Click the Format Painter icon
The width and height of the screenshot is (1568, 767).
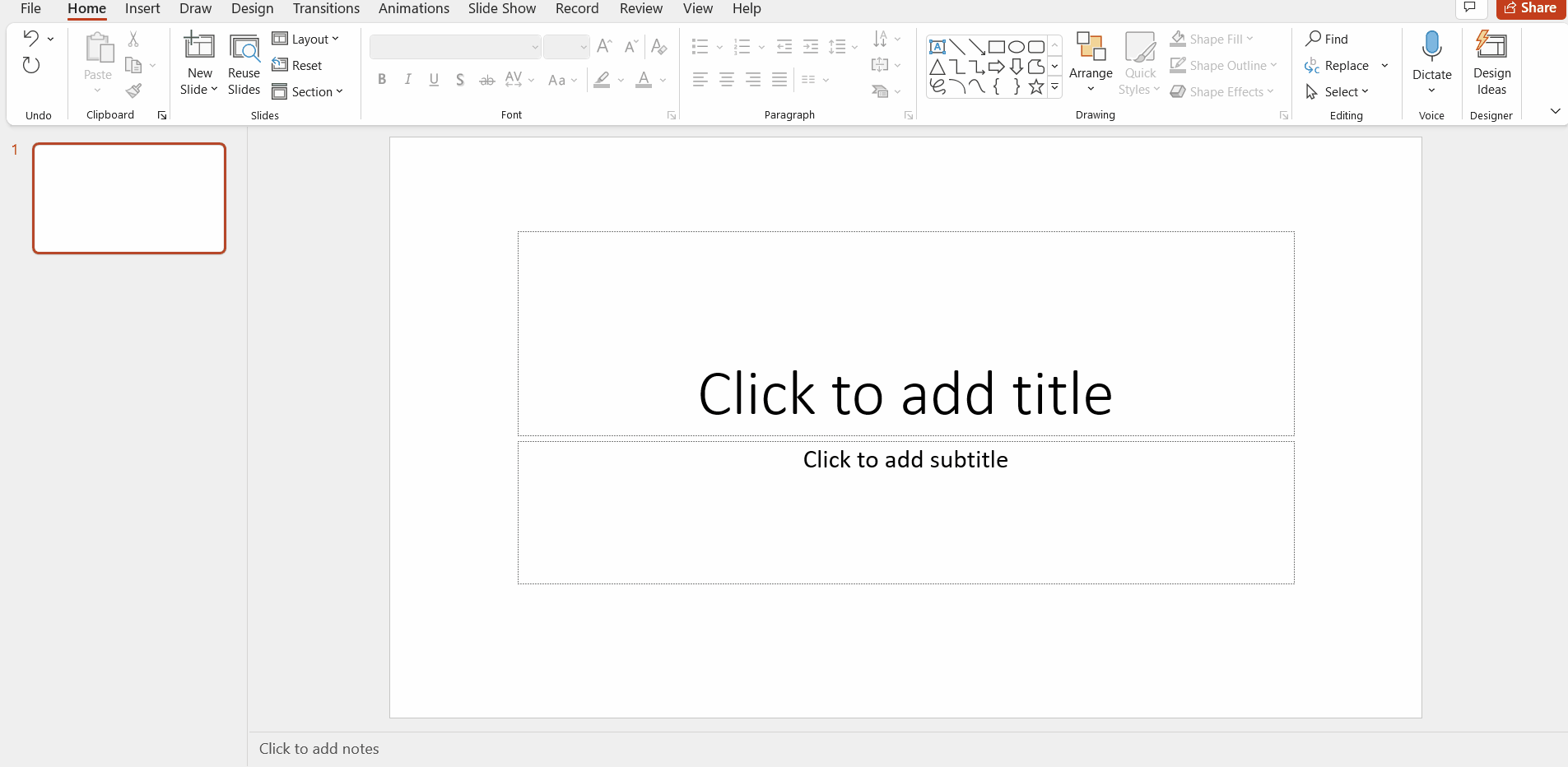pos(134,91)
